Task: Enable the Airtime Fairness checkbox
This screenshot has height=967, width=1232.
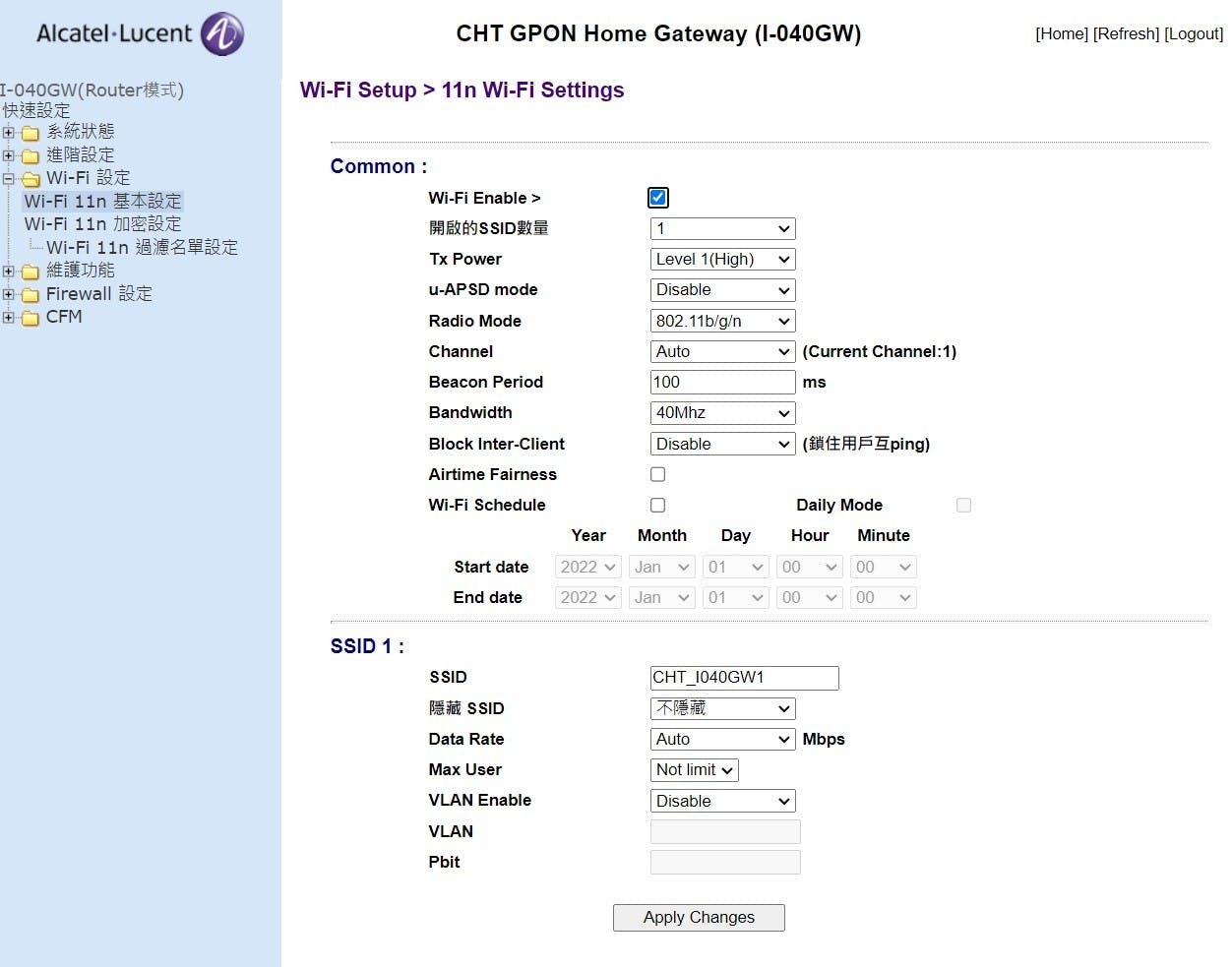Action: [658, 474]
